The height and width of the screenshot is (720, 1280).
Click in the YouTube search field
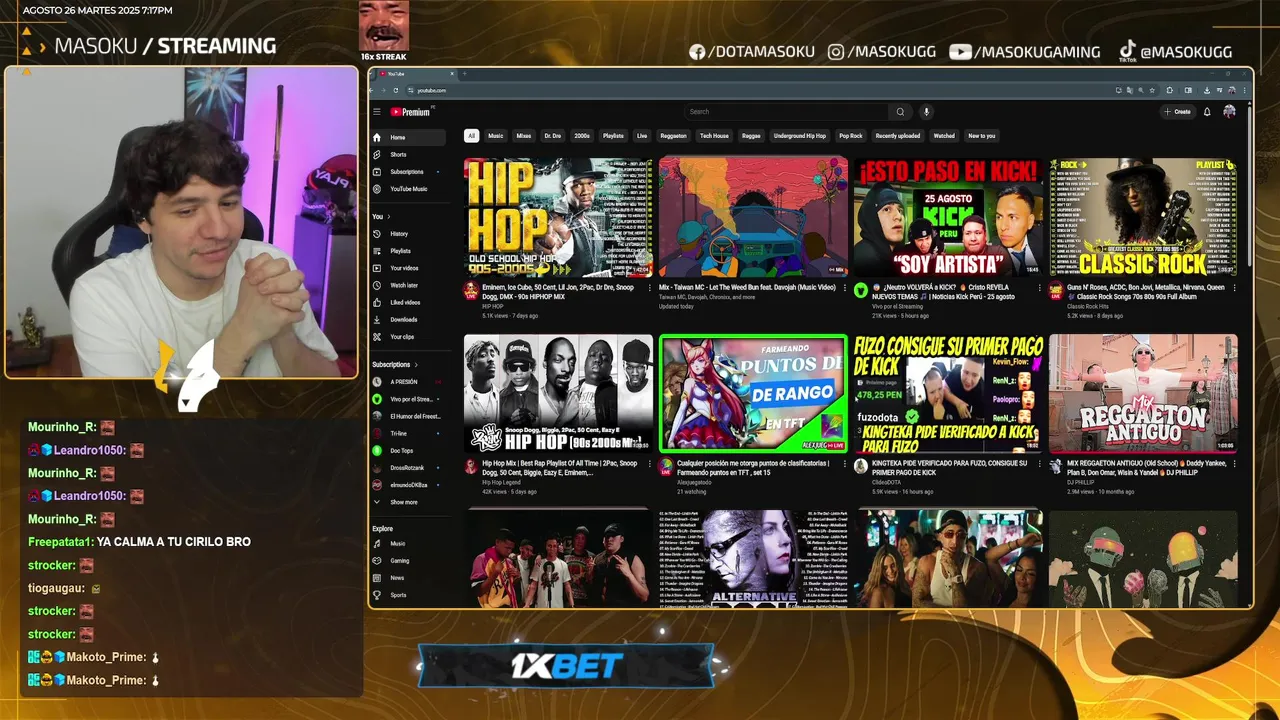[x=786, y=112]
